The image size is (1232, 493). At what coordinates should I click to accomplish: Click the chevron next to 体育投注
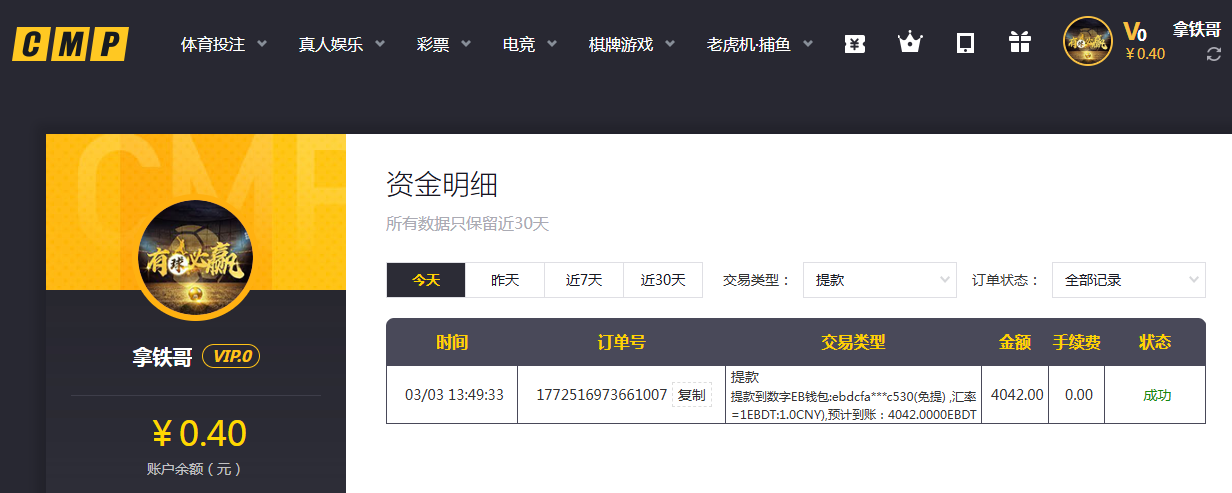tap(262, 44)
